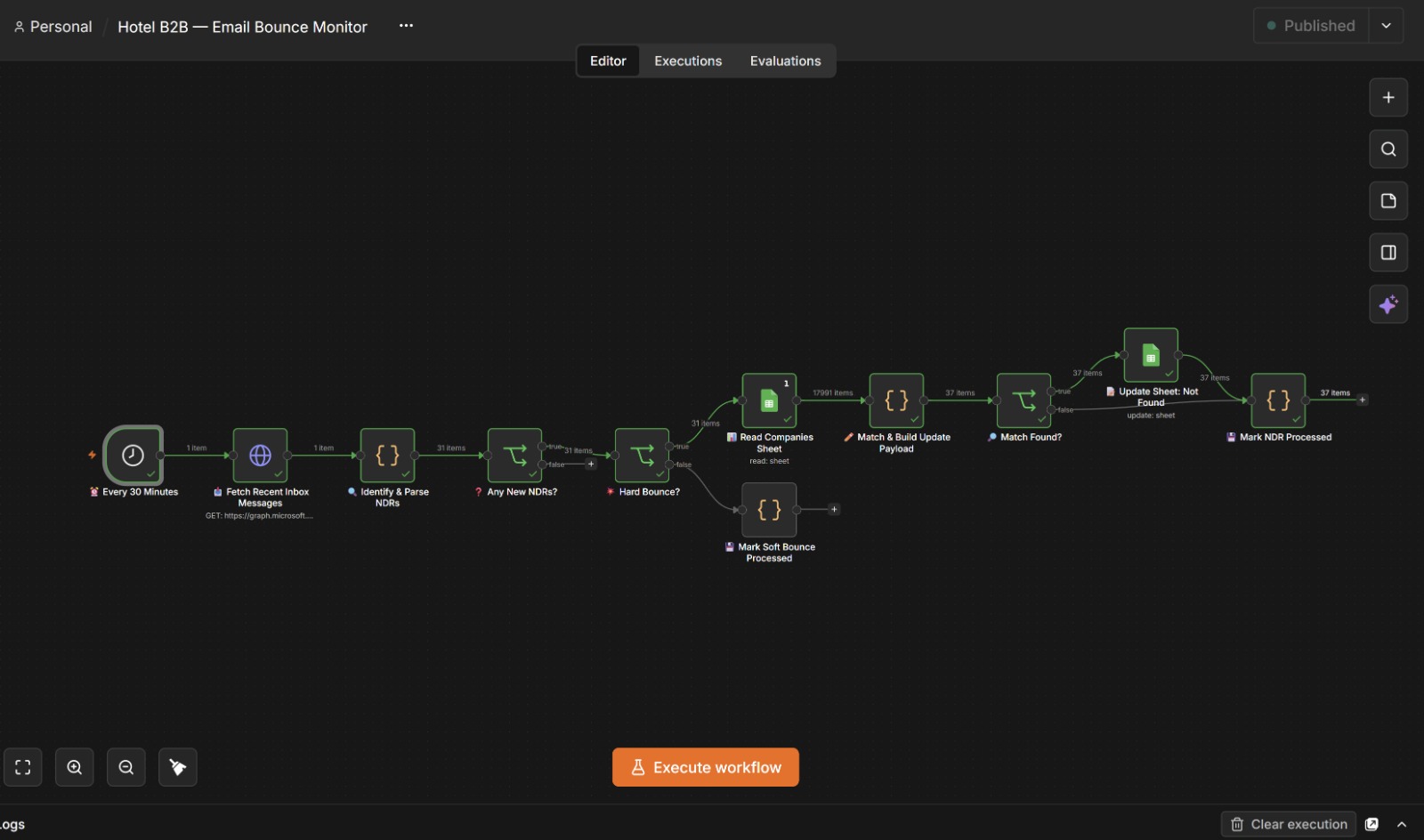Add a node after Mark NDR Processed output
The height and width of the screenshot is (840, 1424).
click(x=1363, y=400)
